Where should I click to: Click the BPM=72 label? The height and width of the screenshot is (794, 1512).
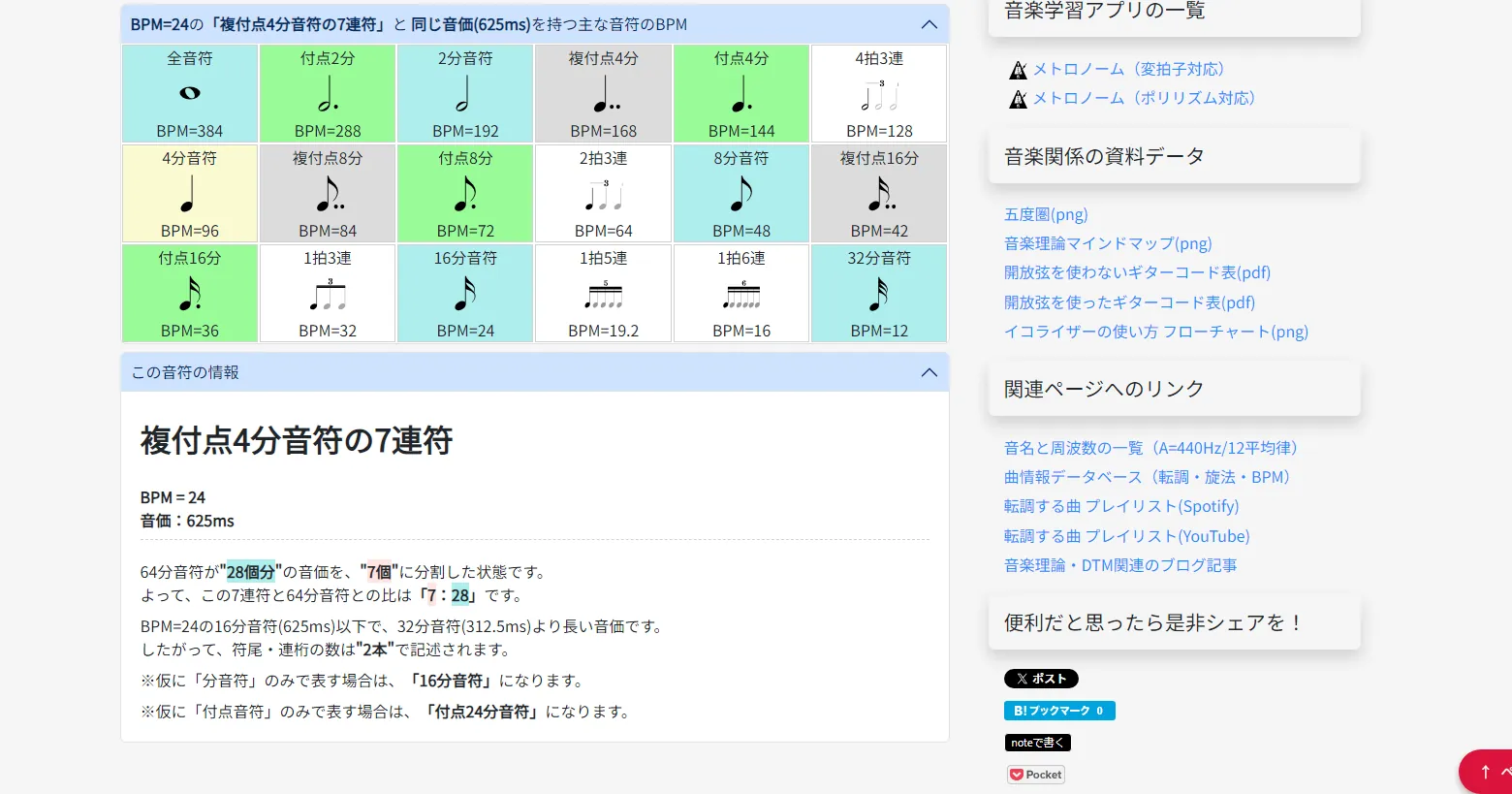(x=465, y=231)
